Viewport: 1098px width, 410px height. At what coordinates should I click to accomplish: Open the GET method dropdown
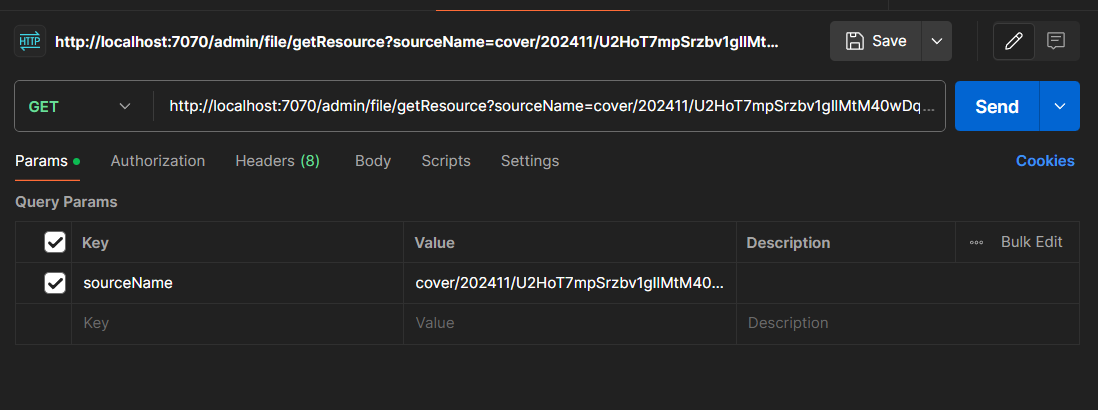pyautogui.click(x=82, y=106)
